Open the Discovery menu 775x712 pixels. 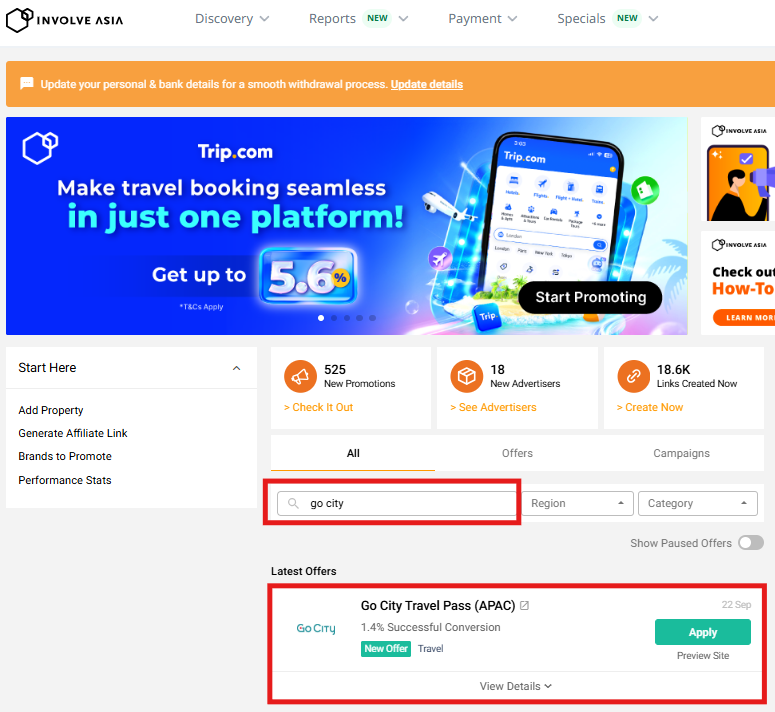click(x=232, y=19)
